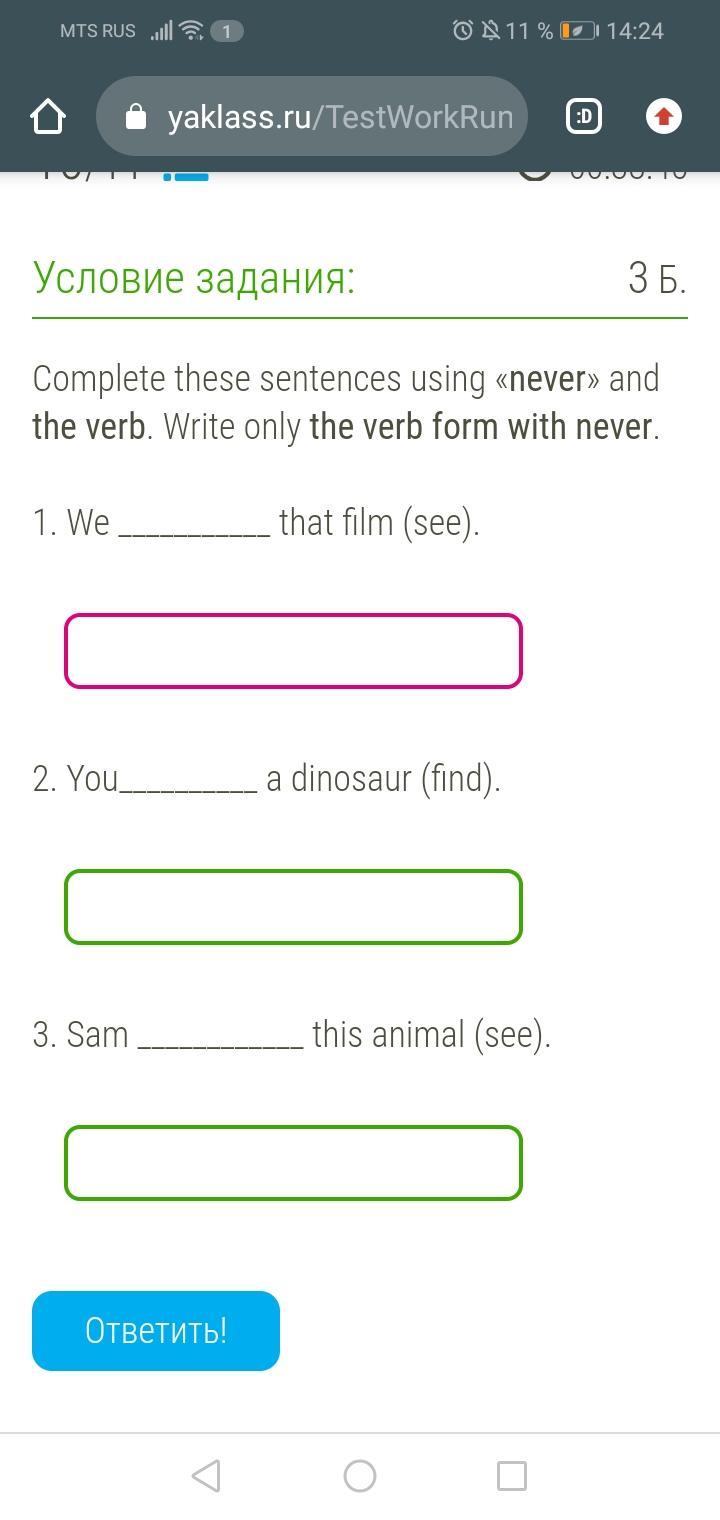
Task: Tap the notification count badge
Action: [227, 31]
